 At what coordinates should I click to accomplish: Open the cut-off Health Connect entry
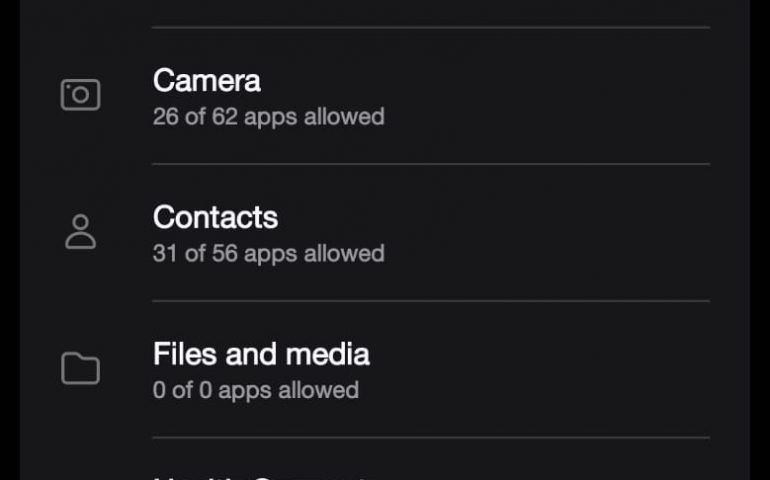click(x=385, y=459)
